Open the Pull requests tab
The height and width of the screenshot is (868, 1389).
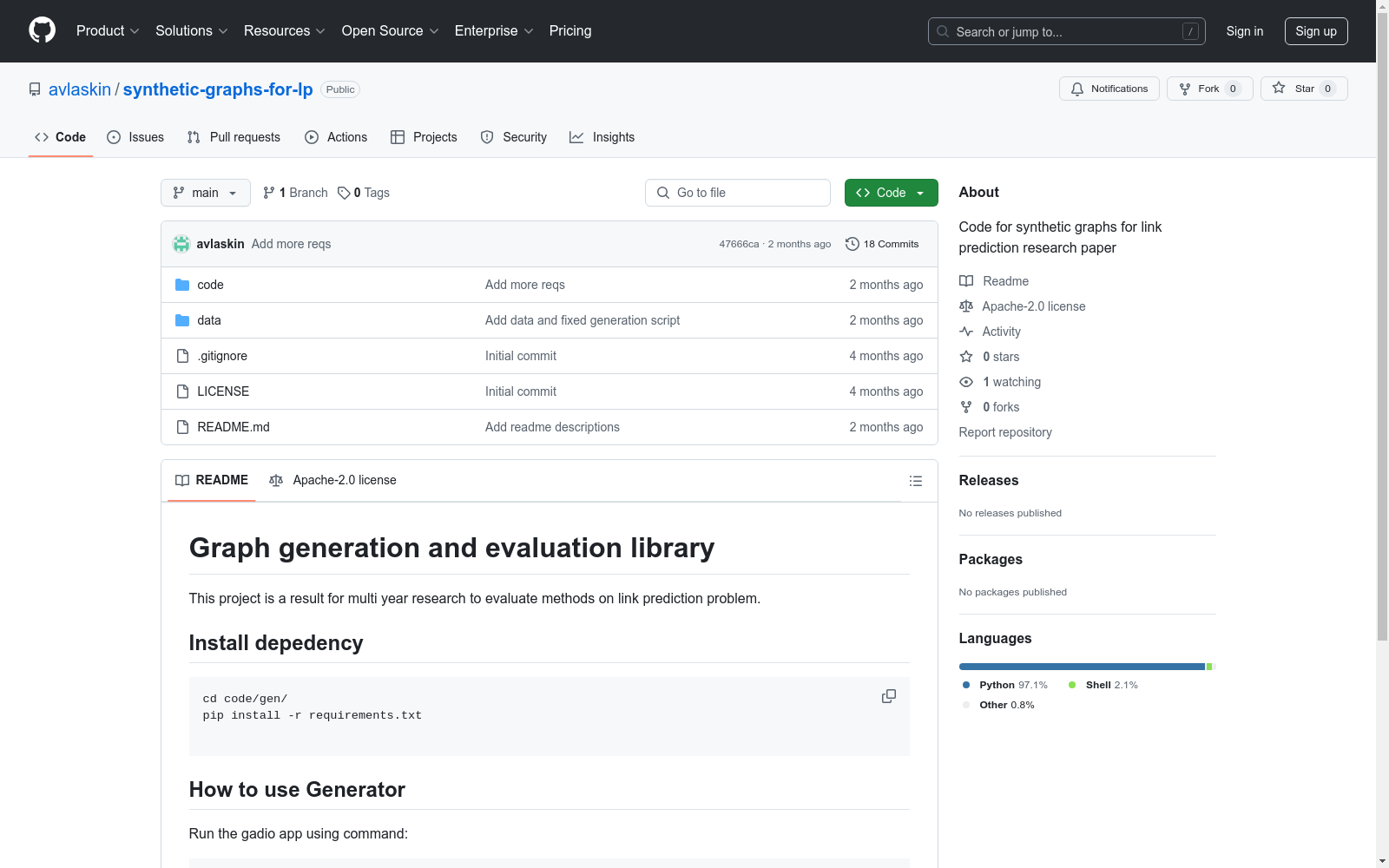[234, 137]
